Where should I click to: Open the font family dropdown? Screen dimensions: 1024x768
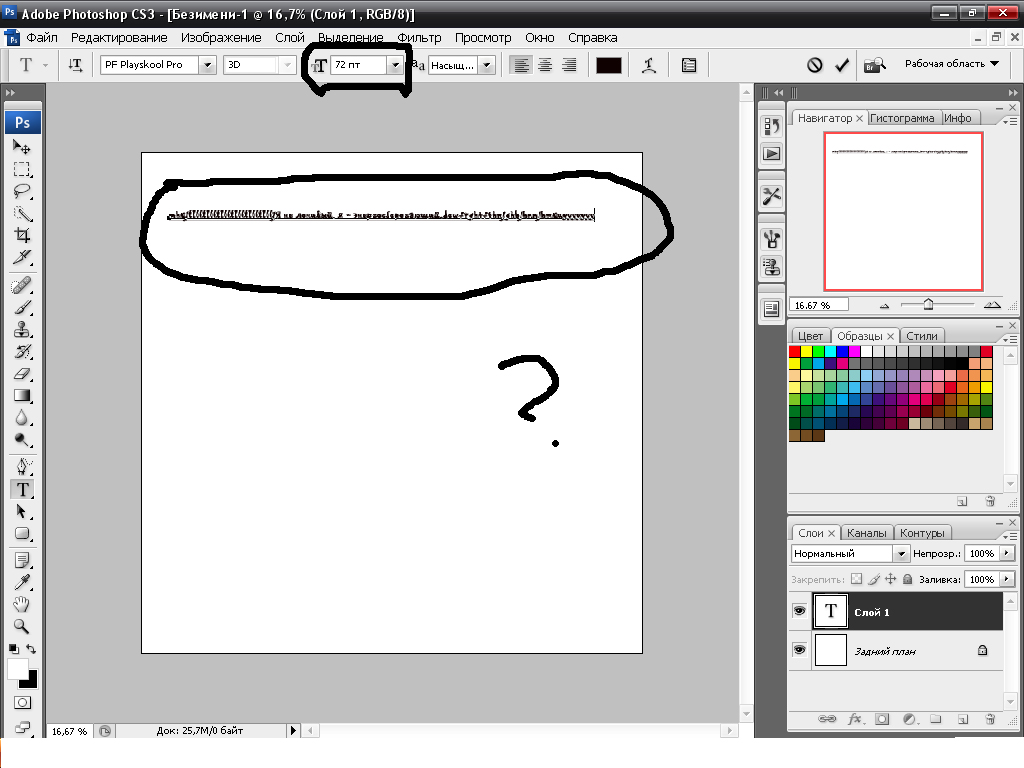tap(207, 65)
